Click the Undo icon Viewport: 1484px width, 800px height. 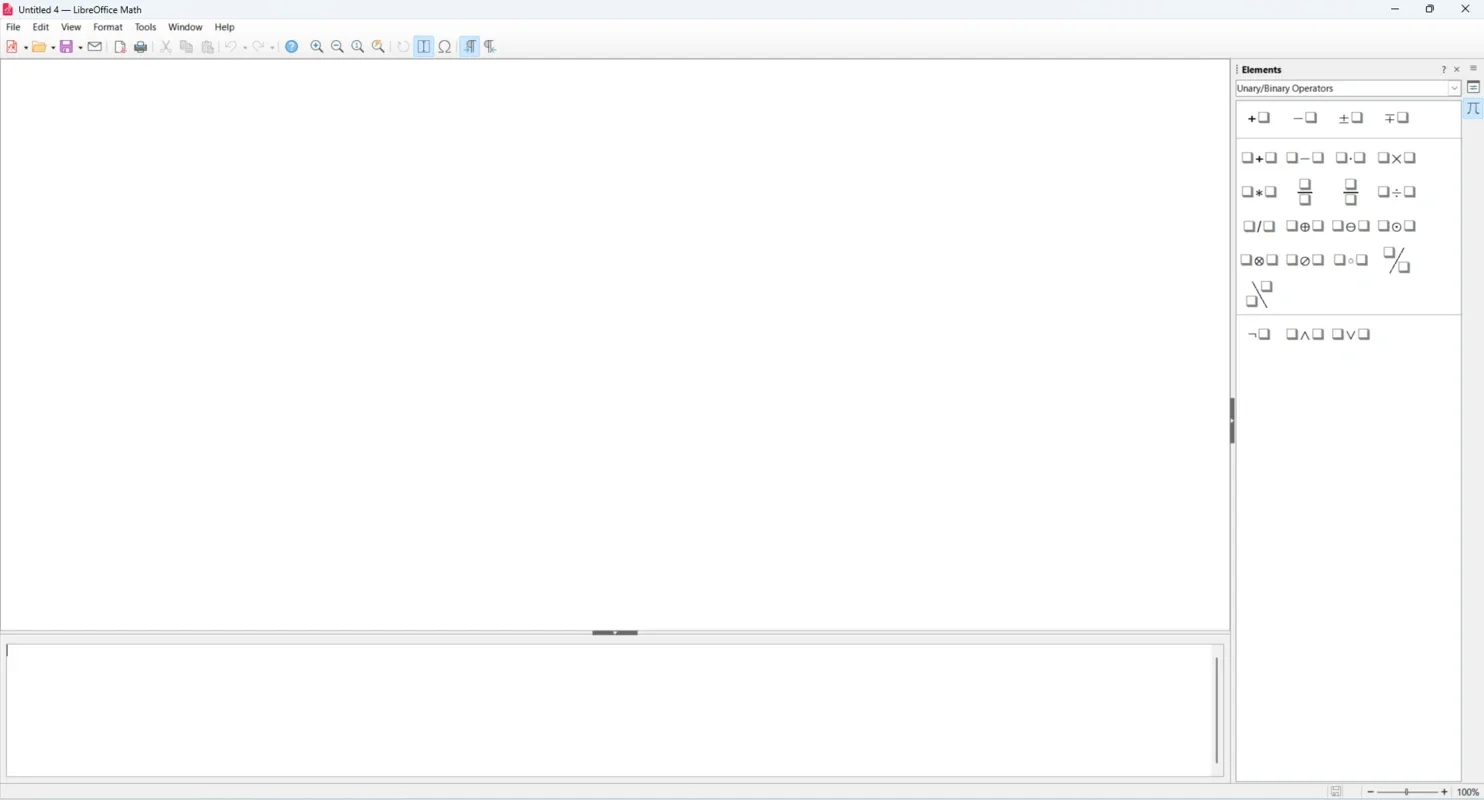232,46
